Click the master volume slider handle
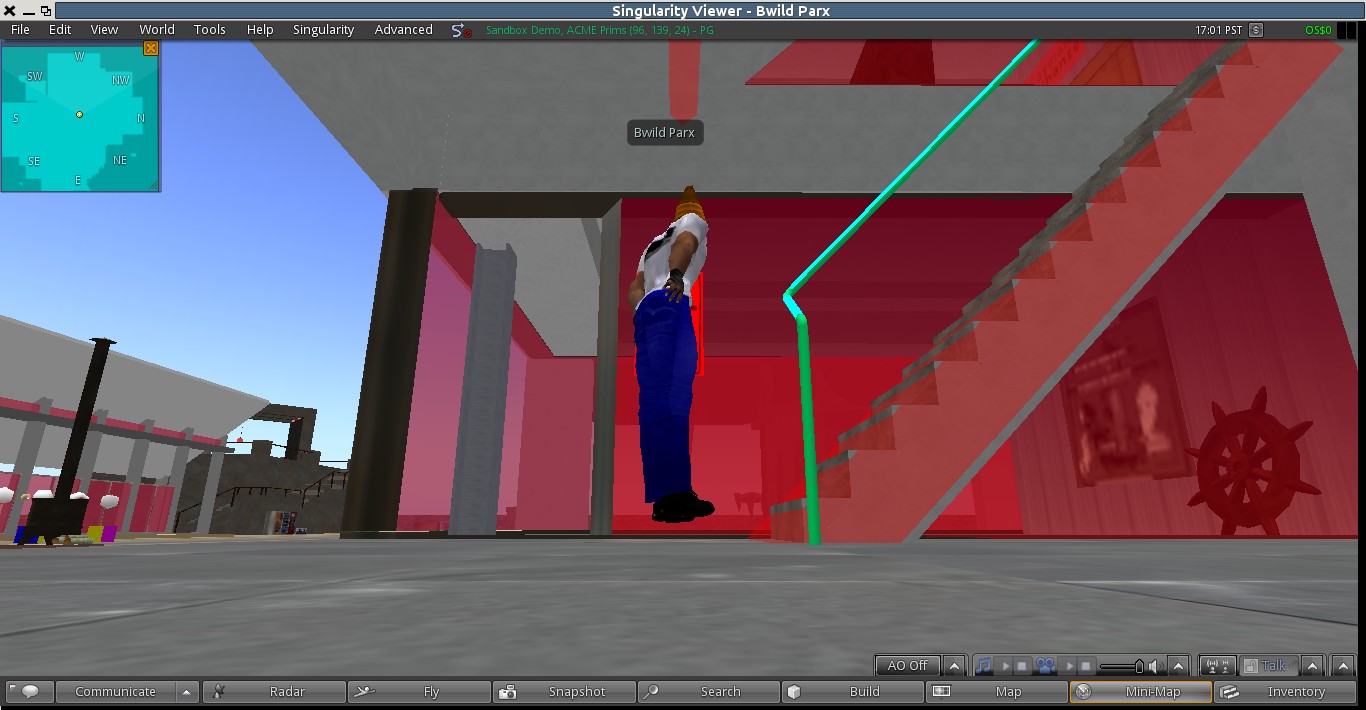 pyautogui.click(x=1139, y=666)
